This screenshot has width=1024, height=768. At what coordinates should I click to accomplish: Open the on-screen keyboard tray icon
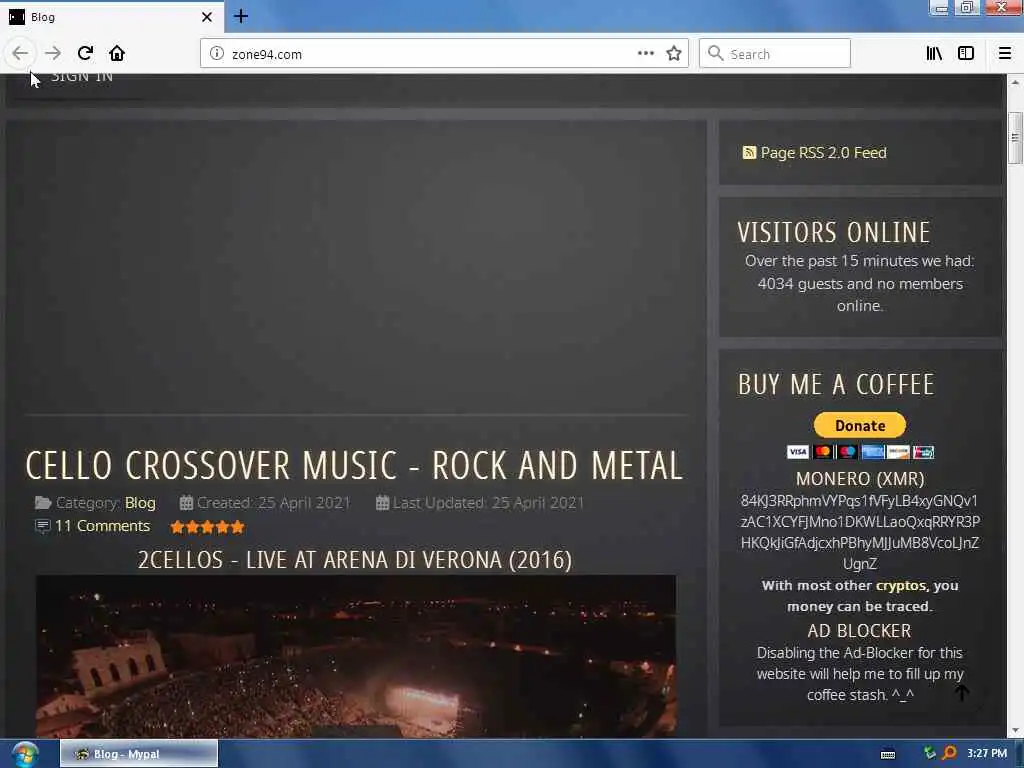coord(888,754)
